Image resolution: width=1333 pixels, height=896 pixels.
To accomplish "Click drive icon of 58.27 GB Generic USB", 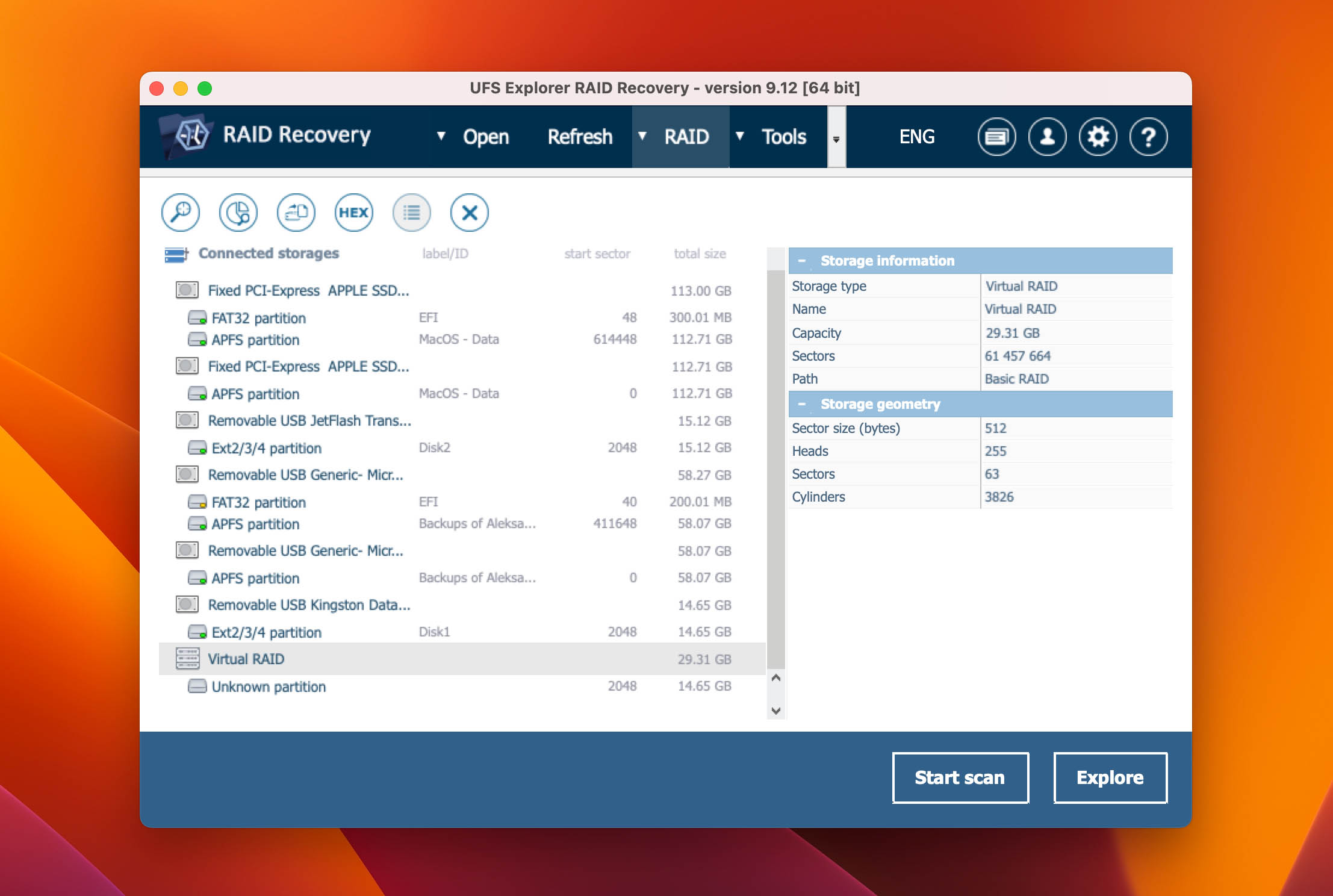I will tap(187, 474).
